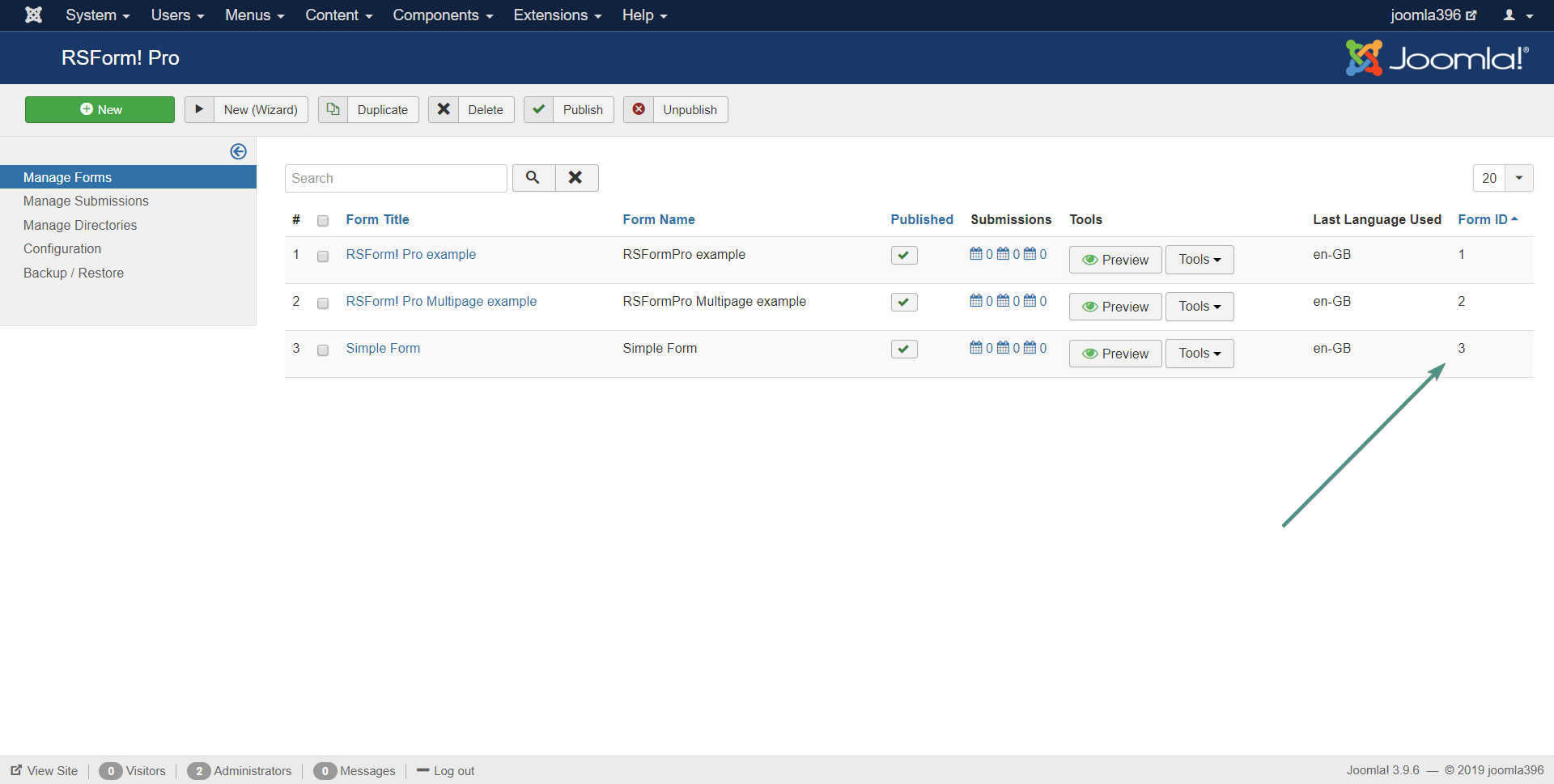This screenshot has height=784, width=1554.
Task: Open the Manage Submissions sidebar link
Action: (x=86, y=201)
